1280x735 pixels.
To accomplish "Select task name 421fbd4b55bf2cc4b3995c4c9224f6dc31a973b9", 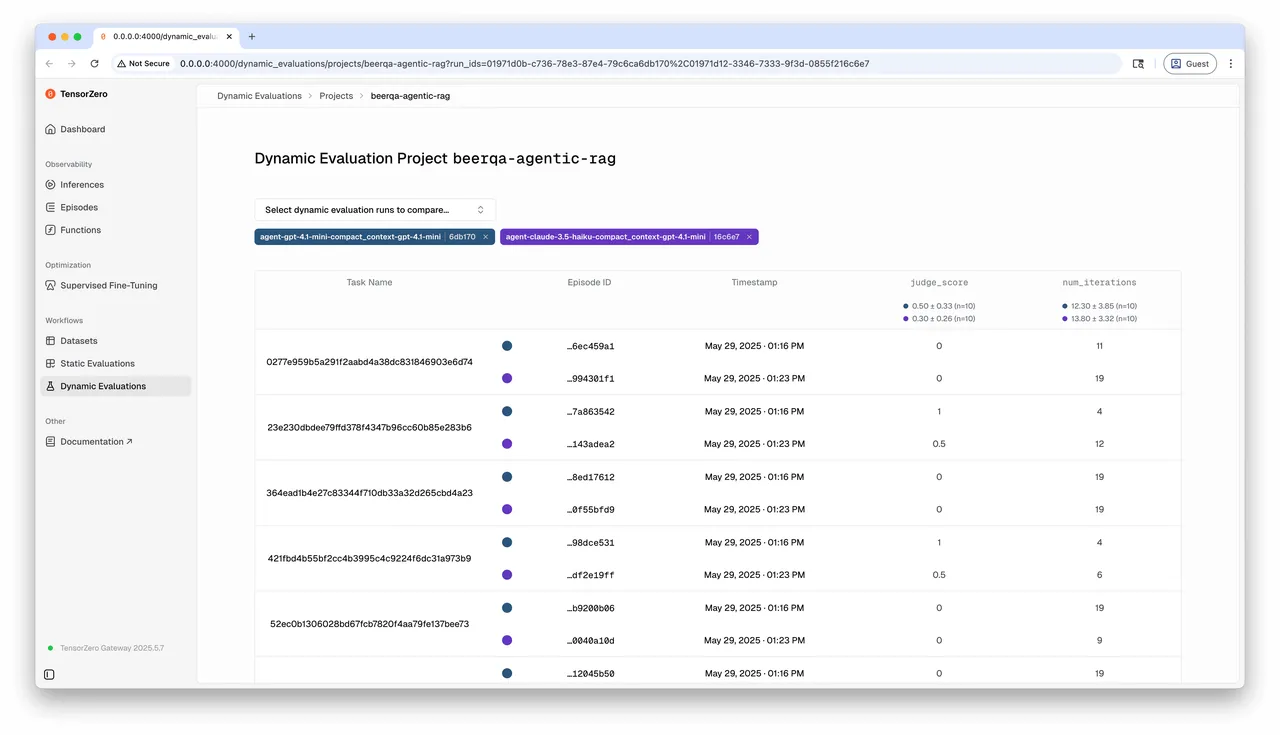I will (x=369, y=559).
